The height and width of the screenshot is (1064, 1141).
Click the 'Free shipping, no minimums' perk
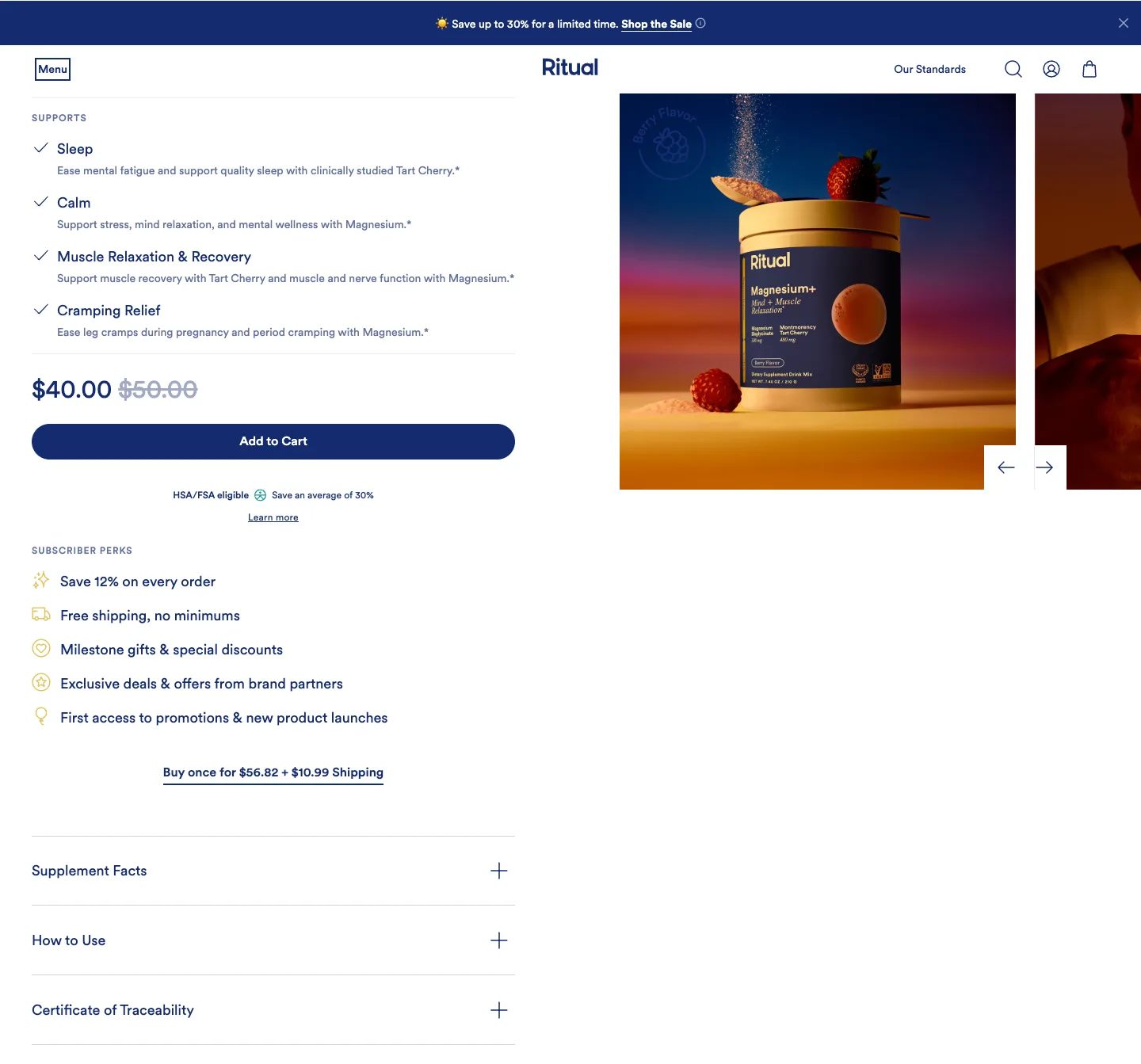tap(150, 616)
